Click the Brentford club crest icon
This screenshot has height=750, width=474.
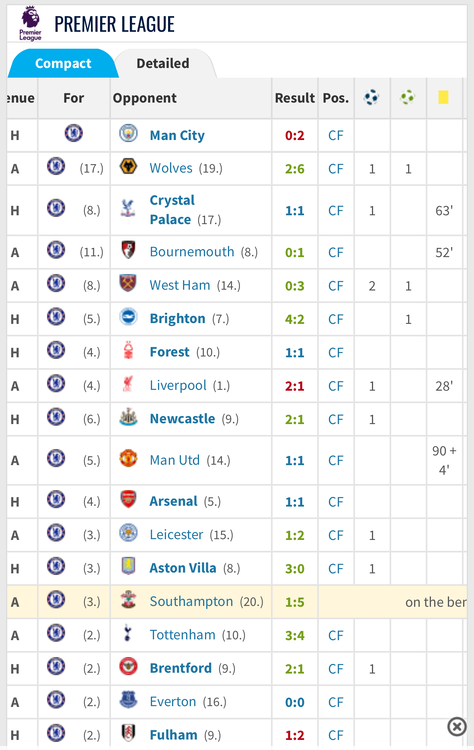[128, 666]
